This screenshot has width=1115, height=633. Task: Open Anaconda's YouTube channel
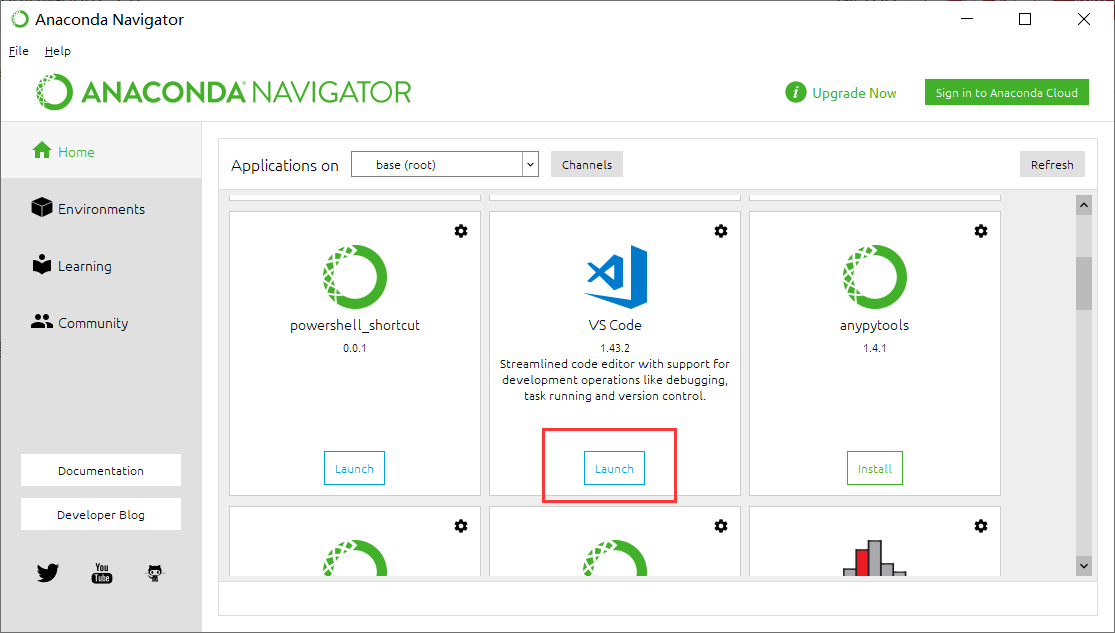(x=101, y=573)
